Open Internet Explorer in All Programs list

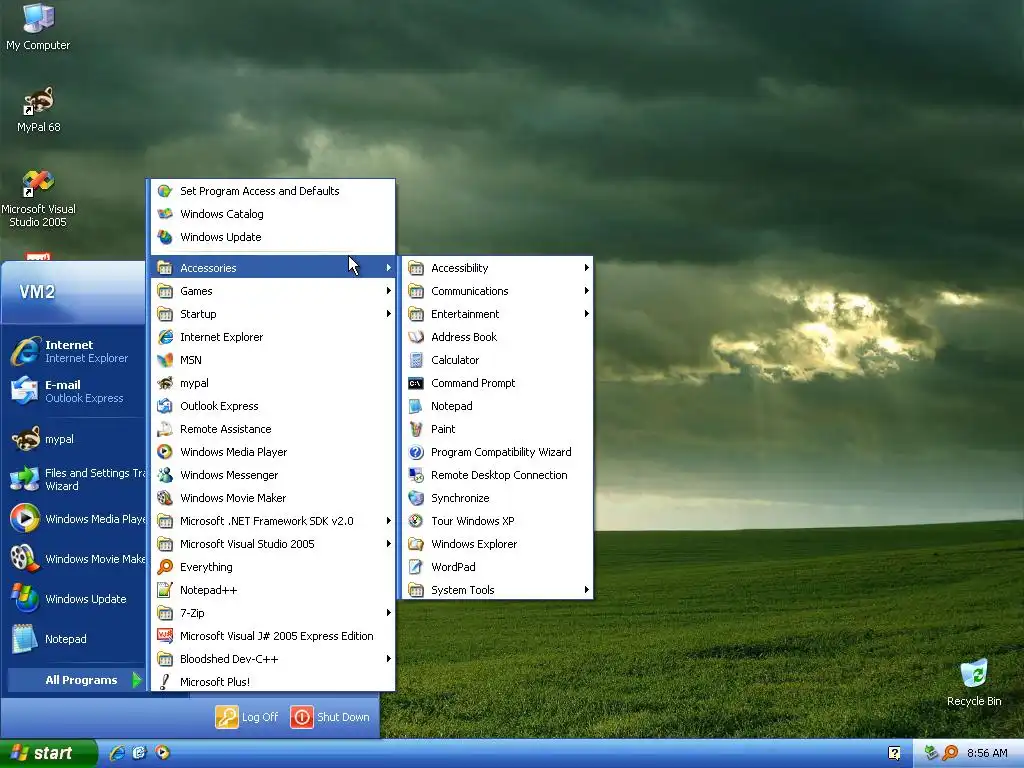click(x=273, y=337)
